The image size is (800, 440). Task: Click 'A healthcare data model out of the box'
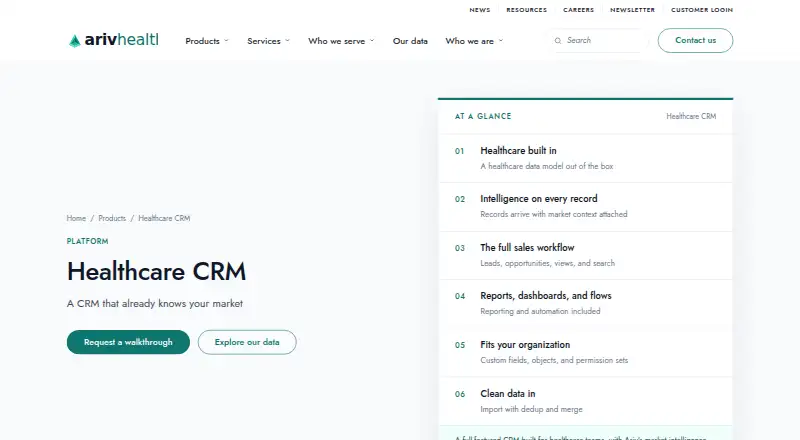click(546, 166)
